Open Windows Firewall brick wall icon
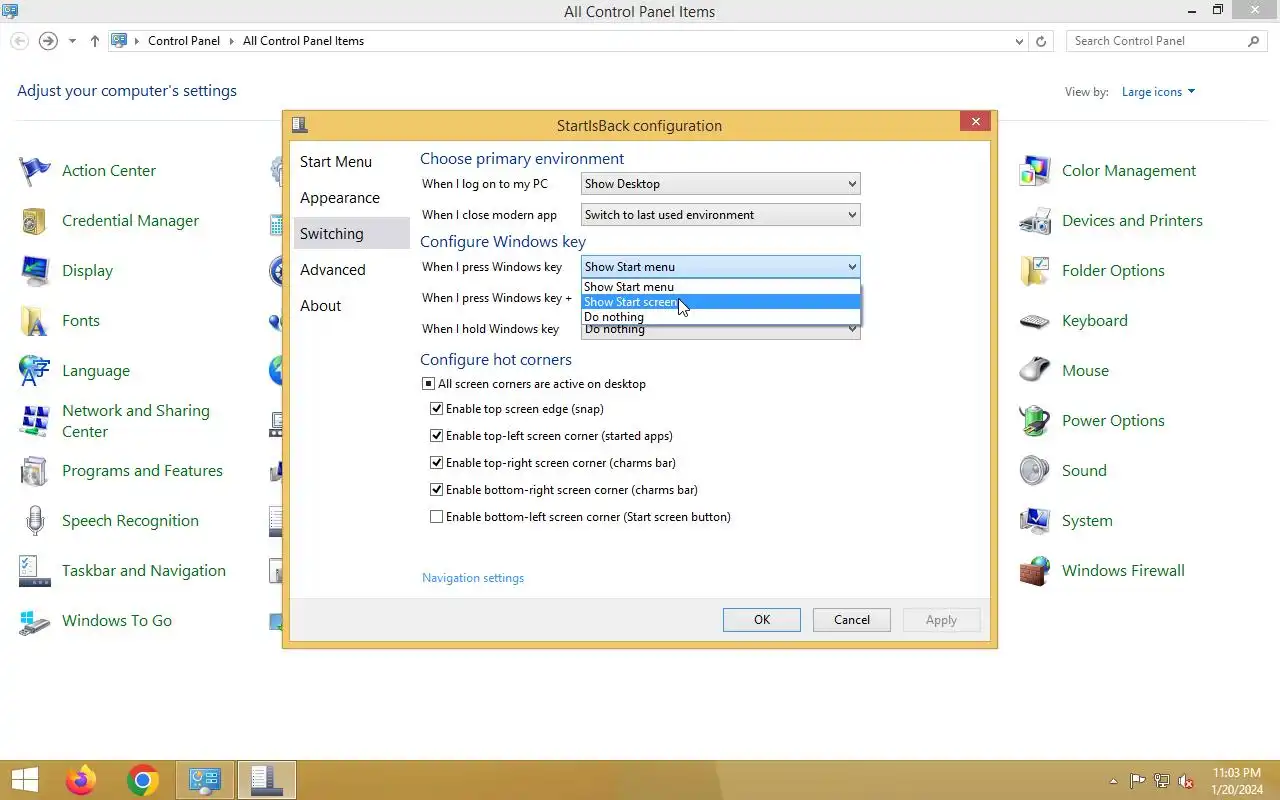Image resolution: width=1280 pixels, height=800 pixels. [1035, 571]
